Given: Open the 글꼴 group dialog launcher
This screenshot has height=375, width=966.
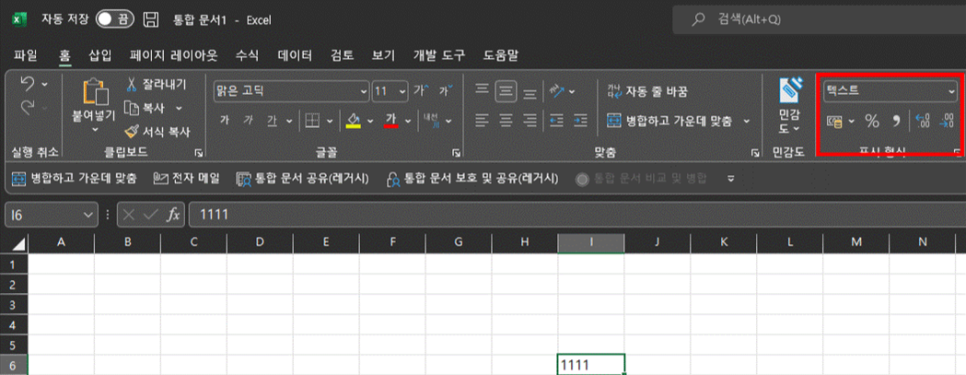Looking at the screenshot, I should (x=456, y=153).
